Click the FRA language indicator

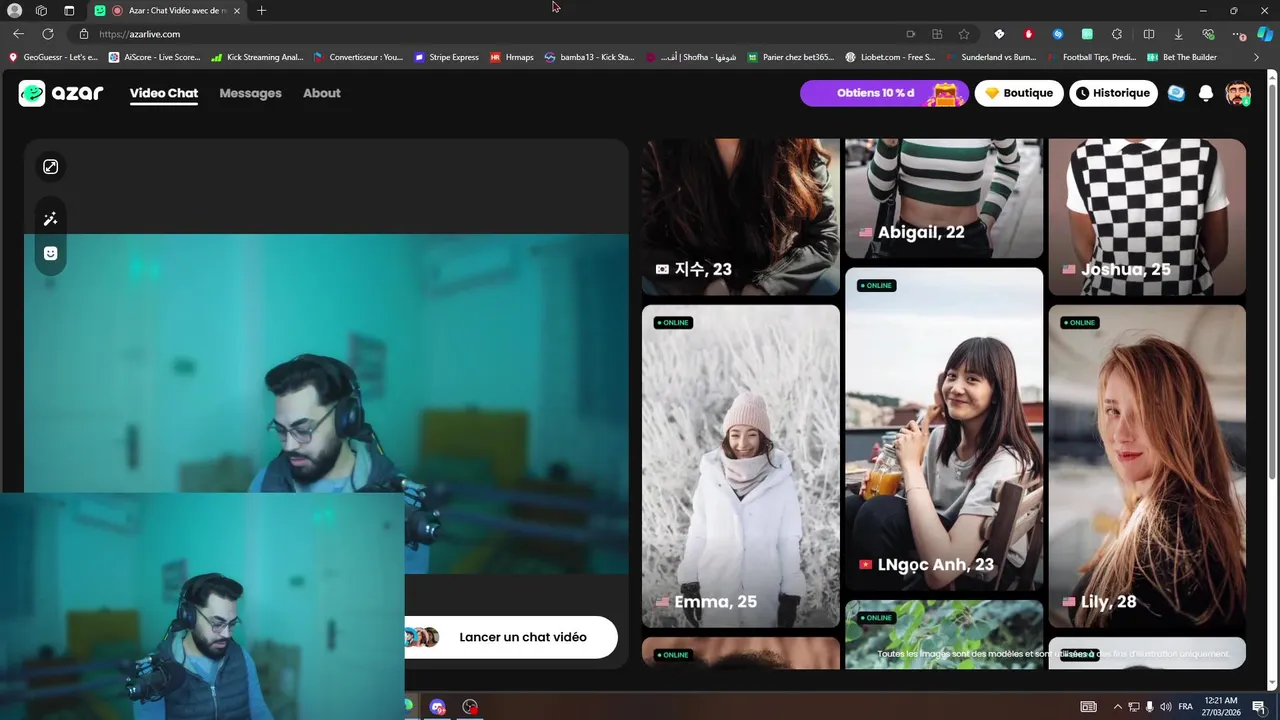(x=1186, y=707)
